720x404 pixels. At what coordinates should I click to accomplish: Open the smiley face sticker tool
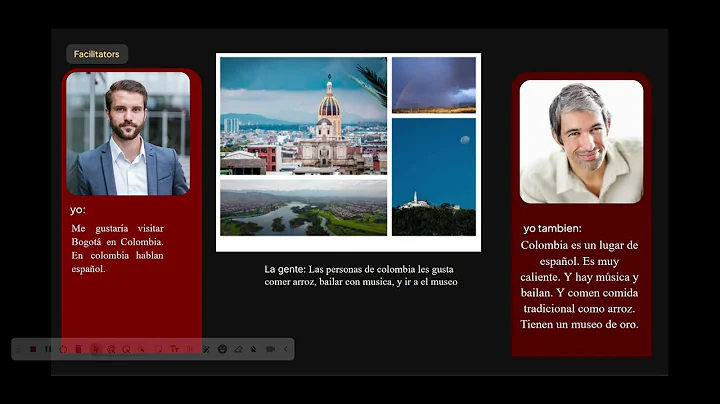tap(222, 349)
